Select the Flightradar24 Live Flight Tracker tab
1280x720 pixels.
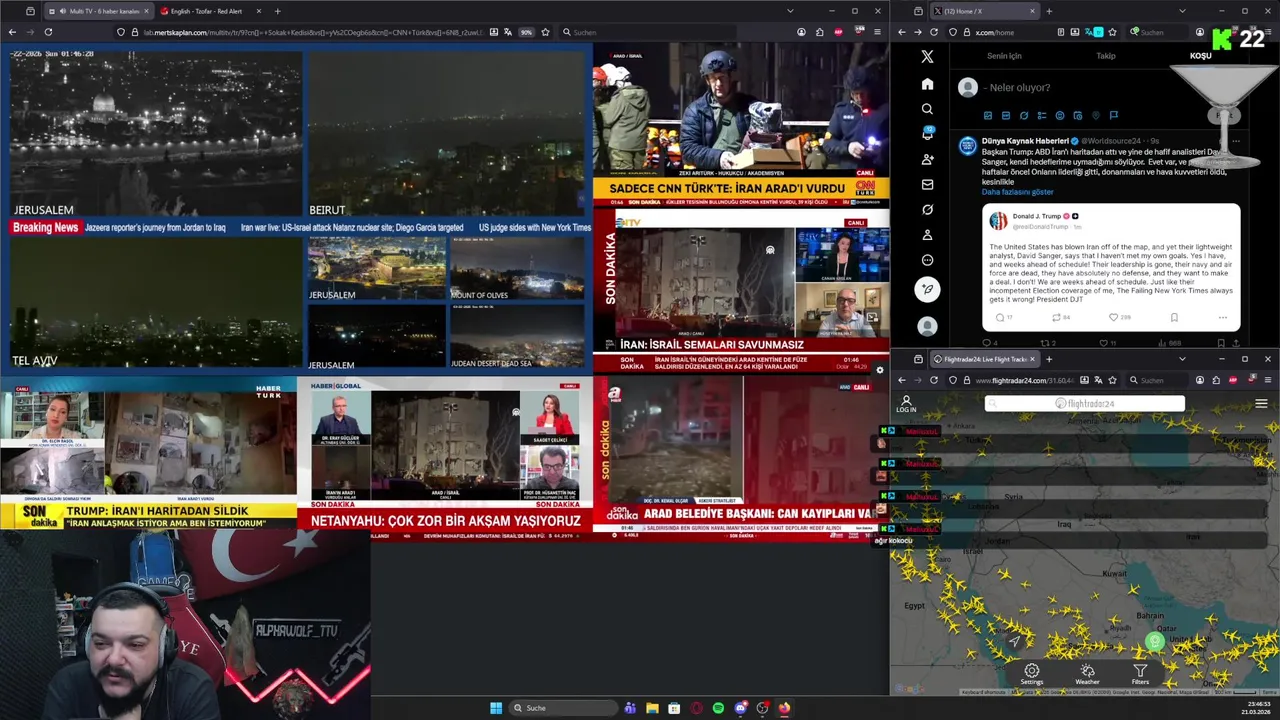click(984, 359)
